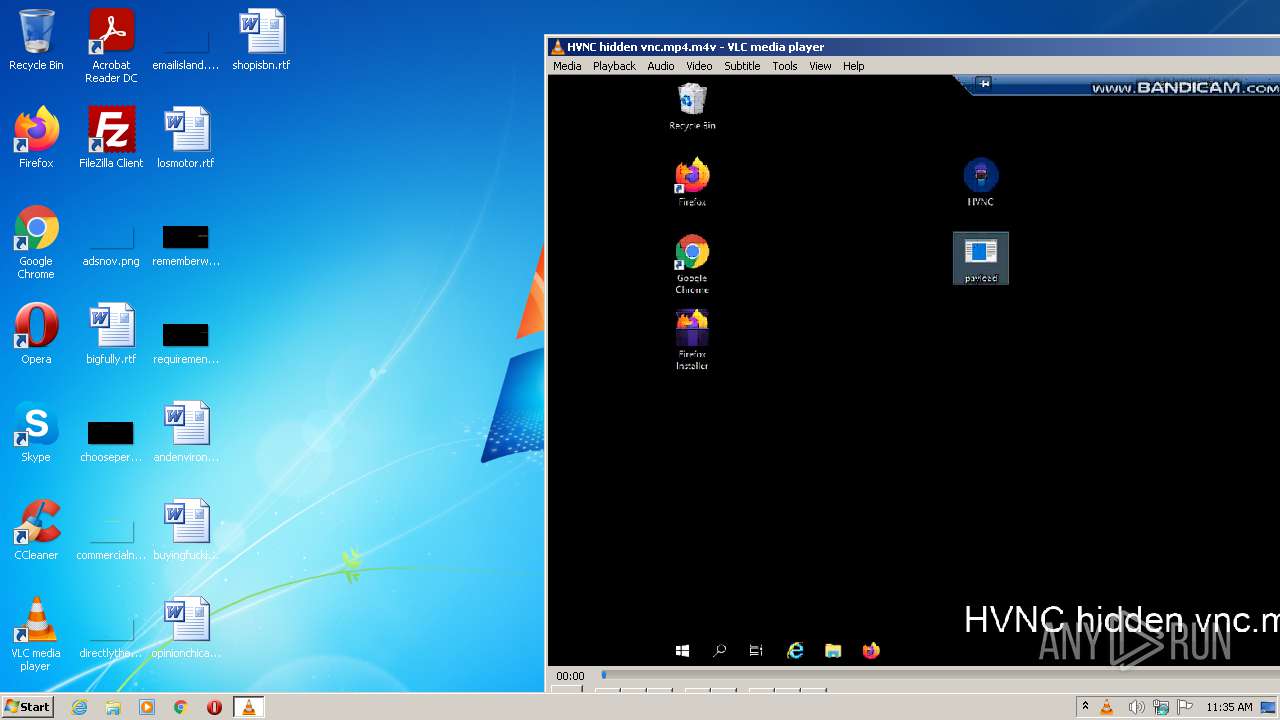Show hidden system tray icons
The image size is (1280, 720).
[x=1085, y=707]
